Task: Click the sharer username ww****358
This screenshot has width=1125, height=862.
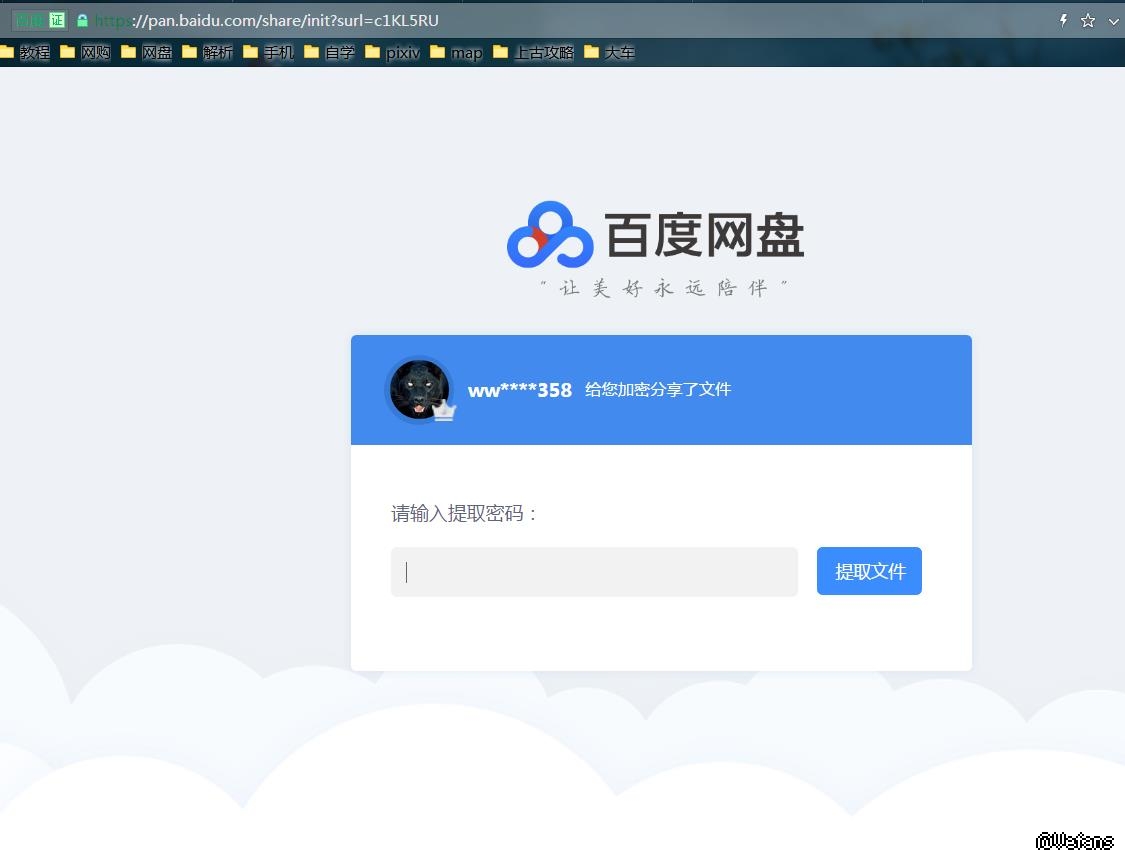Action: click(519, 390)
